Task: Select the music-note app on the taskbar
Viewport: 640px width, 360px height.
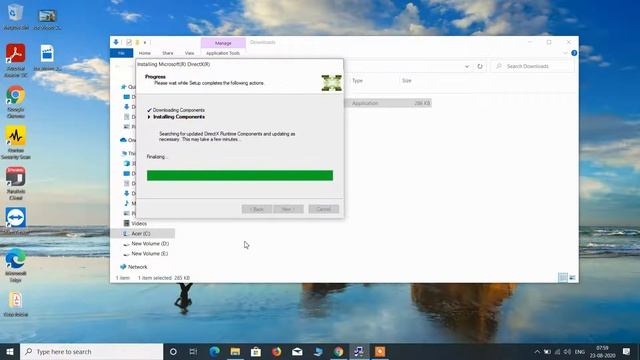Action: (x=359, y=351)
